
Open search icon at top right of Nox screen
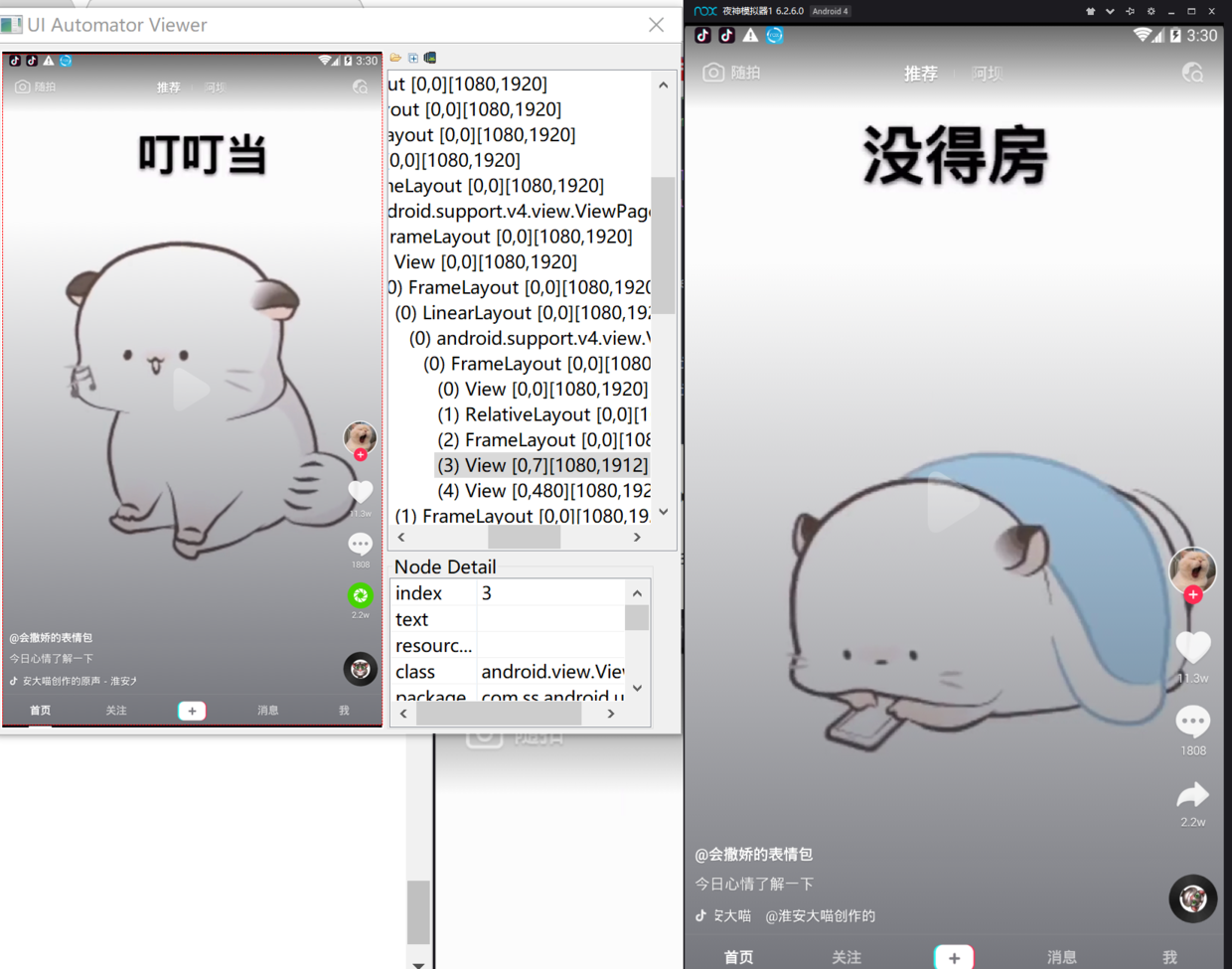(1192, 73)
